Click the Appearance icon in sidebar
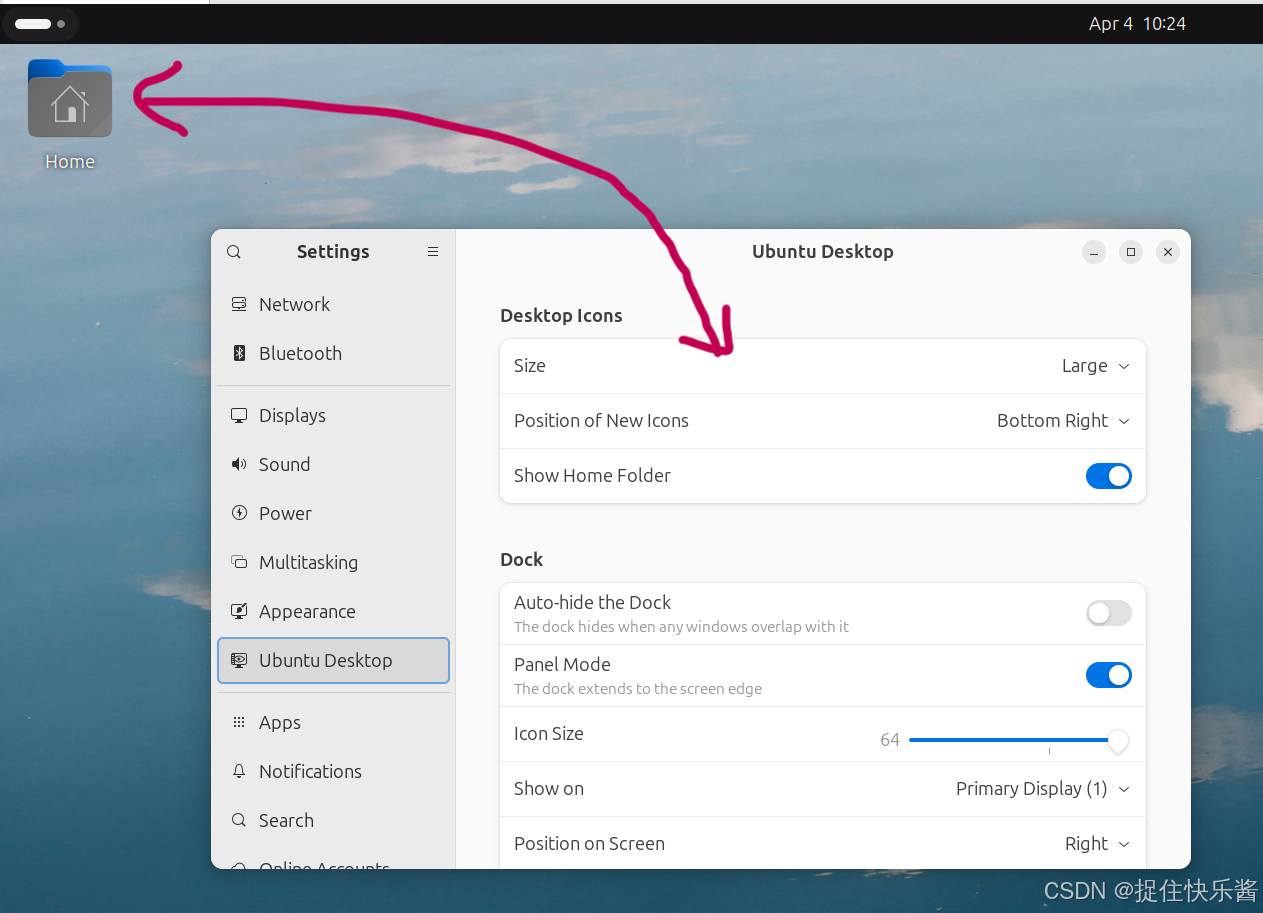 239,611
